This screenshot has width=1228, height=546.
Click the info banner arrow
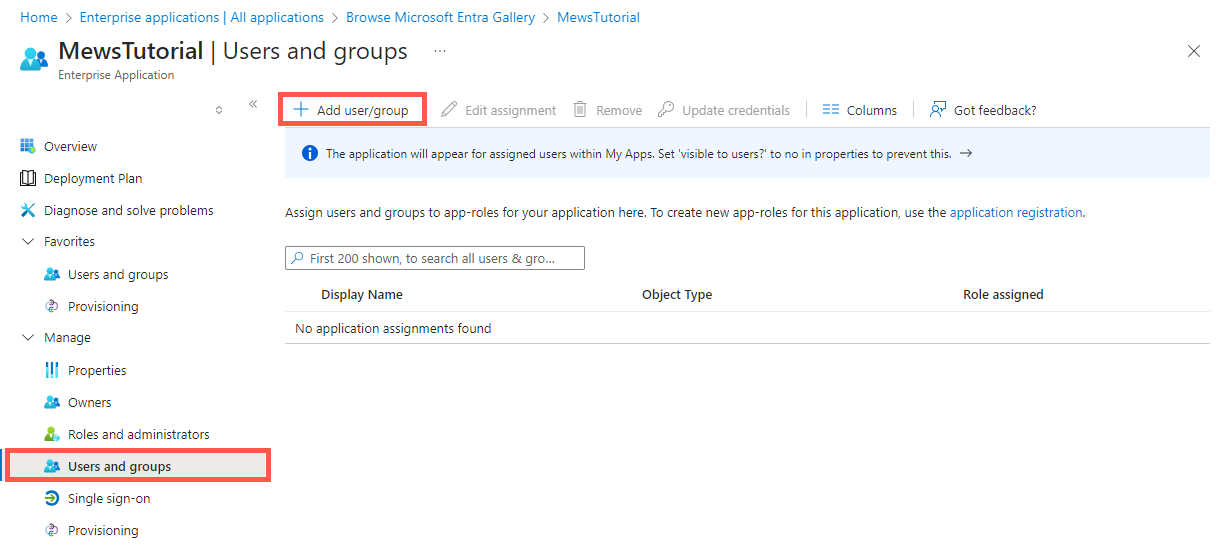[965, 154]
